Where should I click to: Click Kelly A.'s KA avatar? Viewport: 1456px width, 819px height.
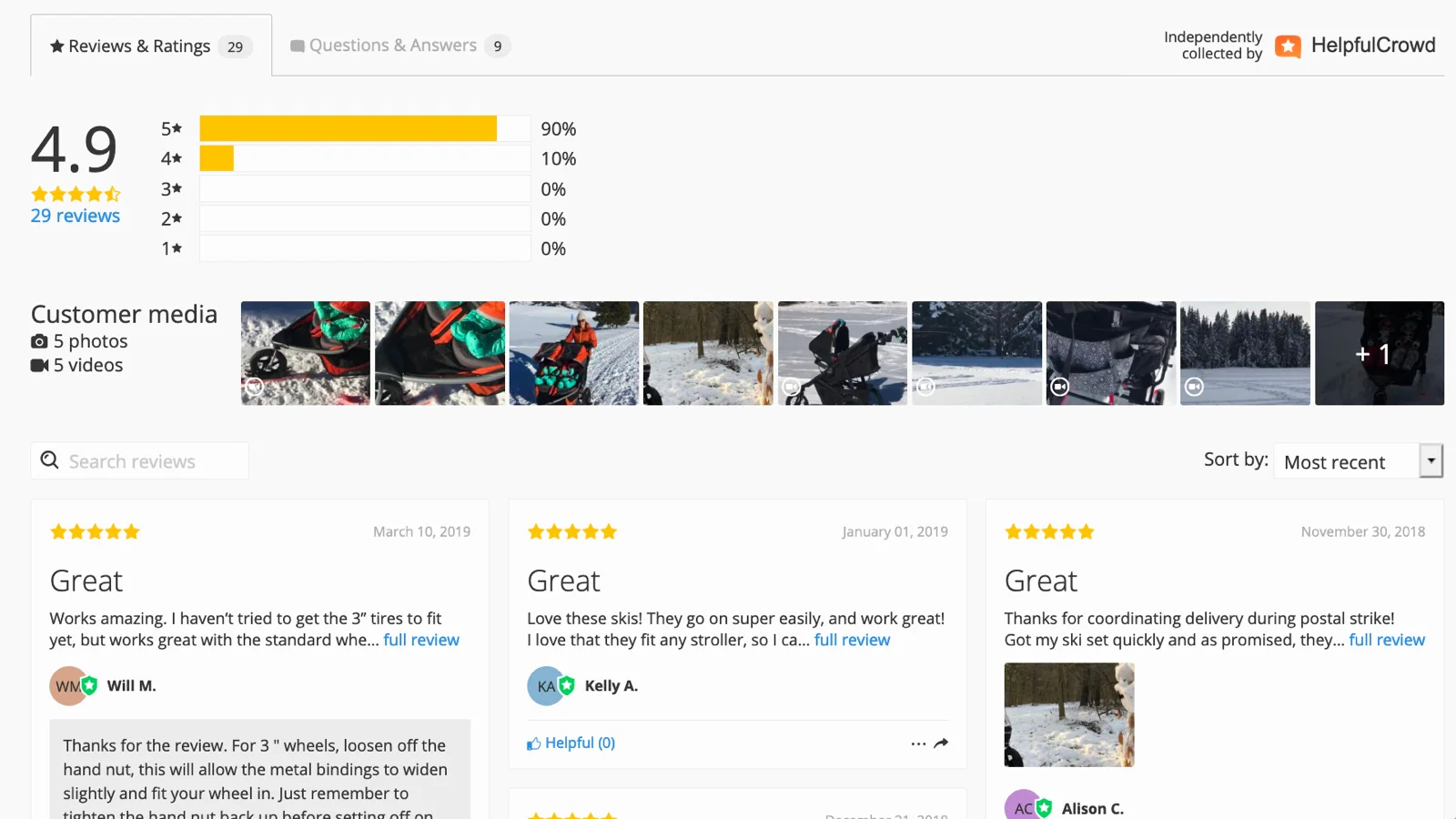544,686
